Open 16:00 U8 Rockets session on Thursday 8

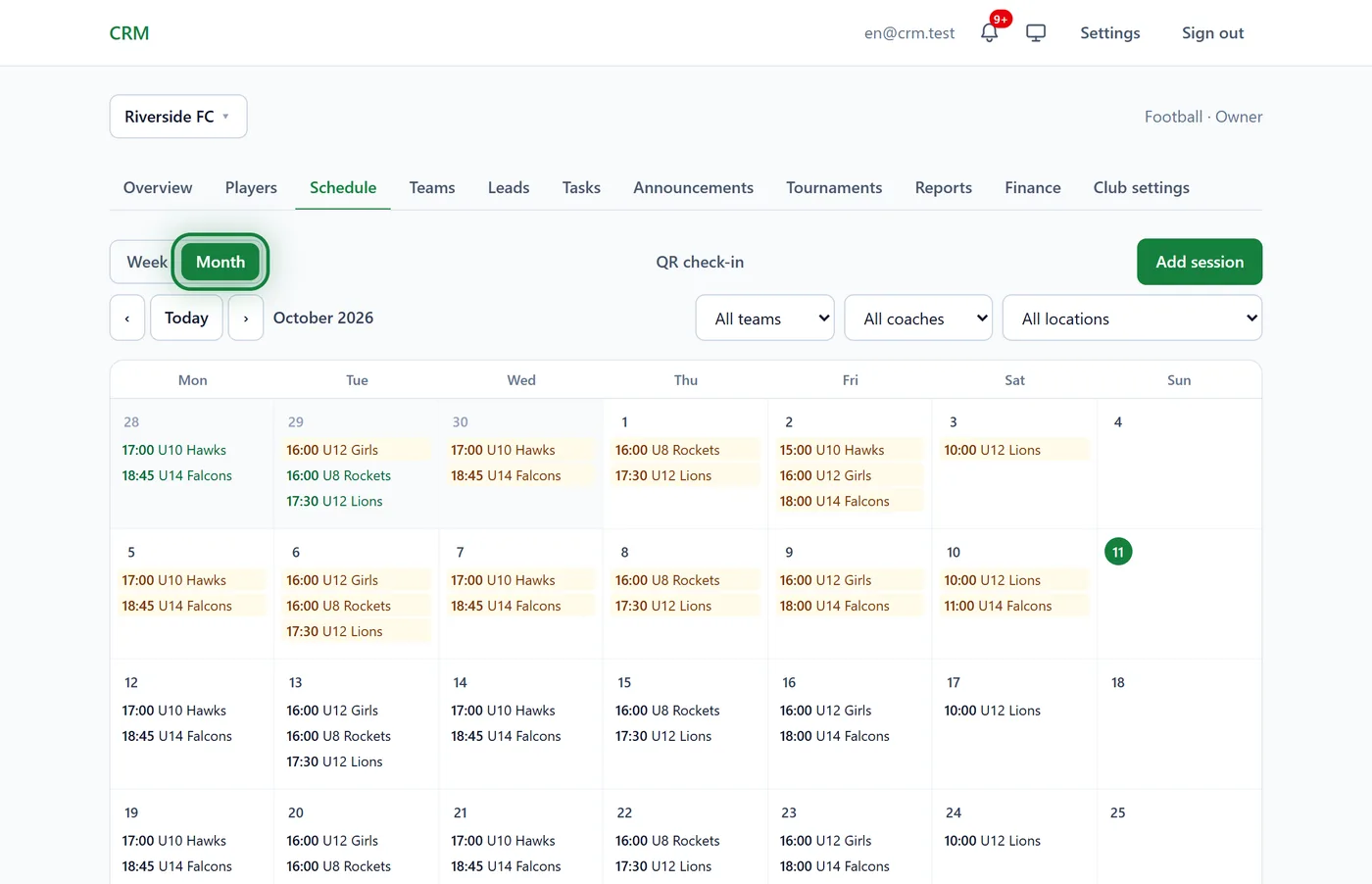(x=685, y=580)
